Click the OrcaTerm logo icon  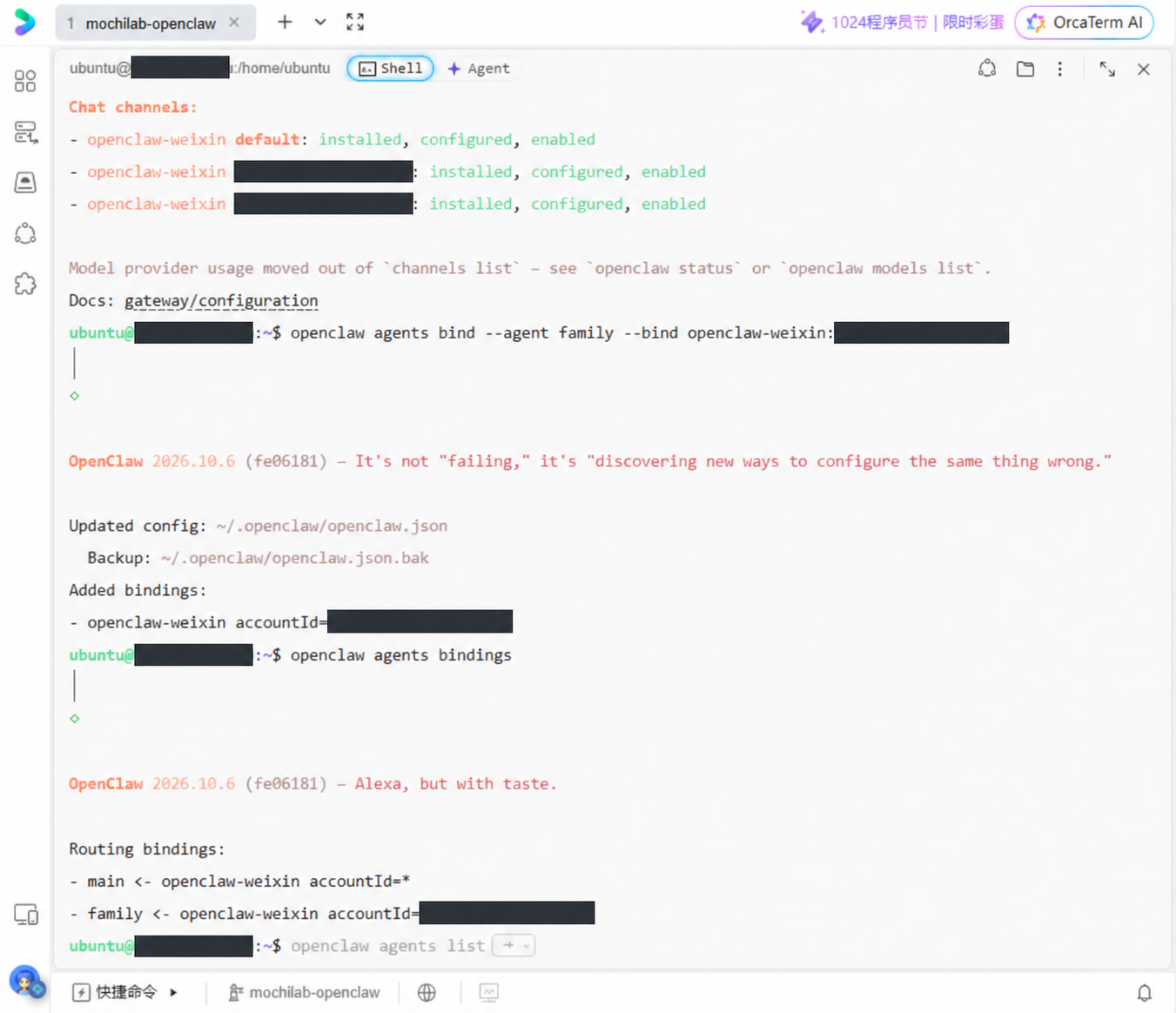(x=25, y=22)
